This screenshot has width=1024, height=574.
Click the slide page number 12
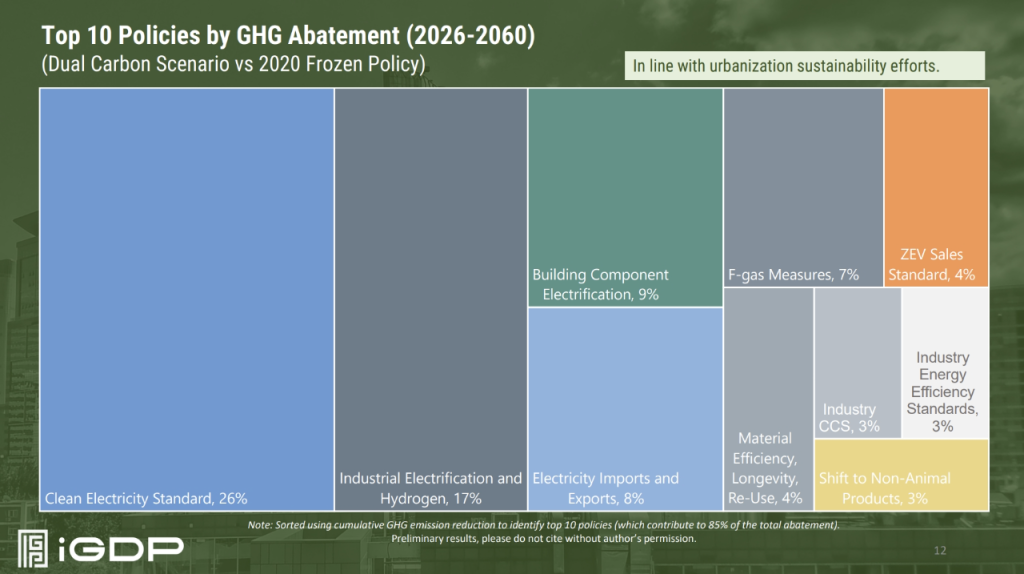click(x=940, y=550)
